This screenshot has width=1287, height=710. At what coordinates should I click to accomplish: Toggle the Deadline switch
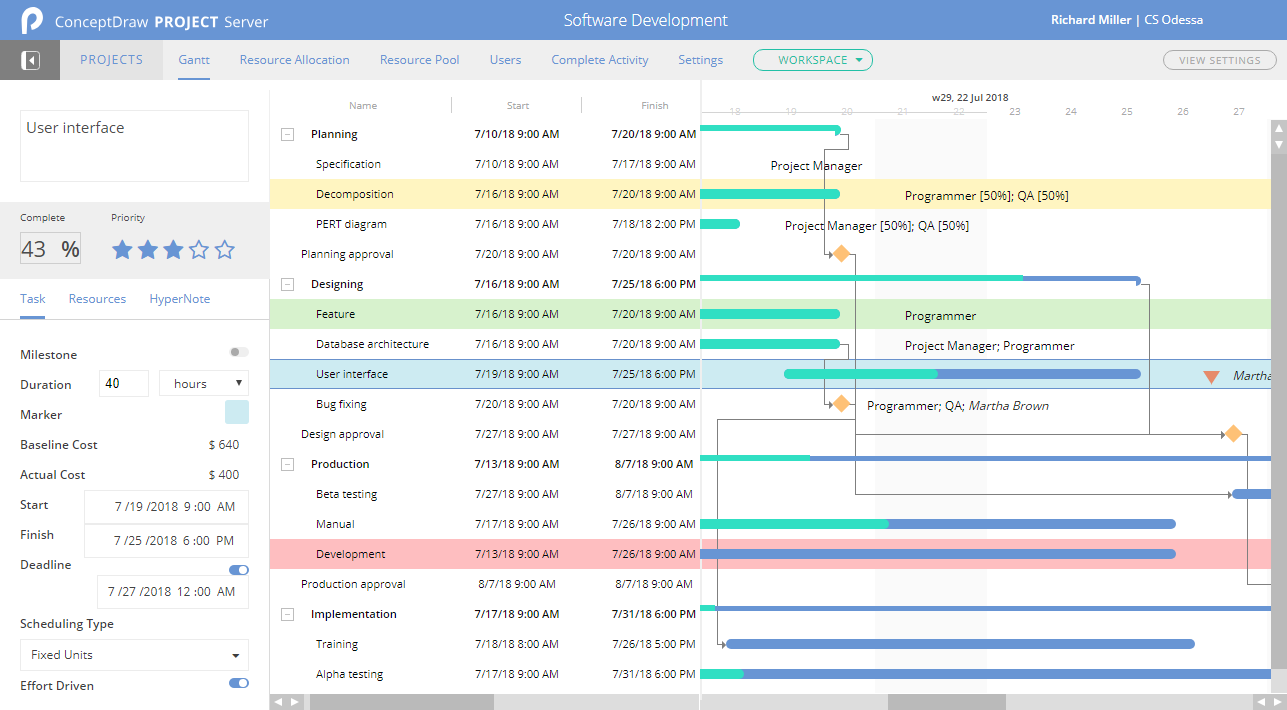pos(239,570)
